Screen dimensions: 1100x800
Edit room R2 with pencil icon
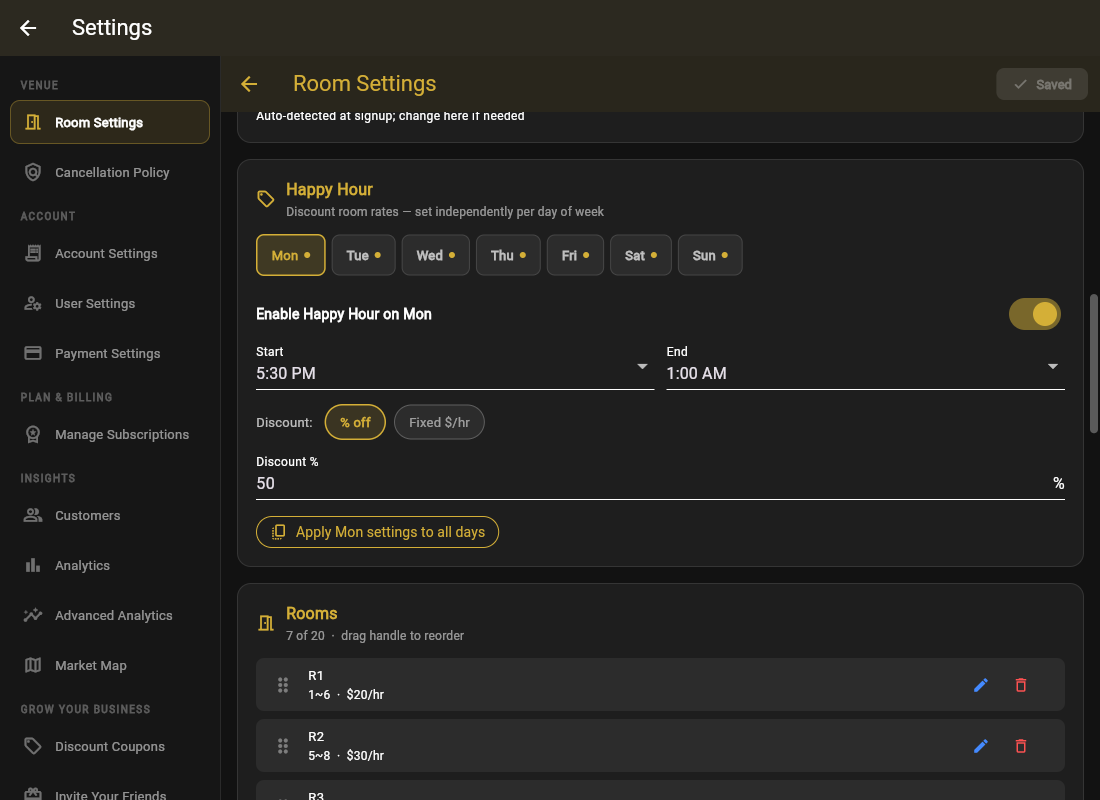tap(981, 745)
